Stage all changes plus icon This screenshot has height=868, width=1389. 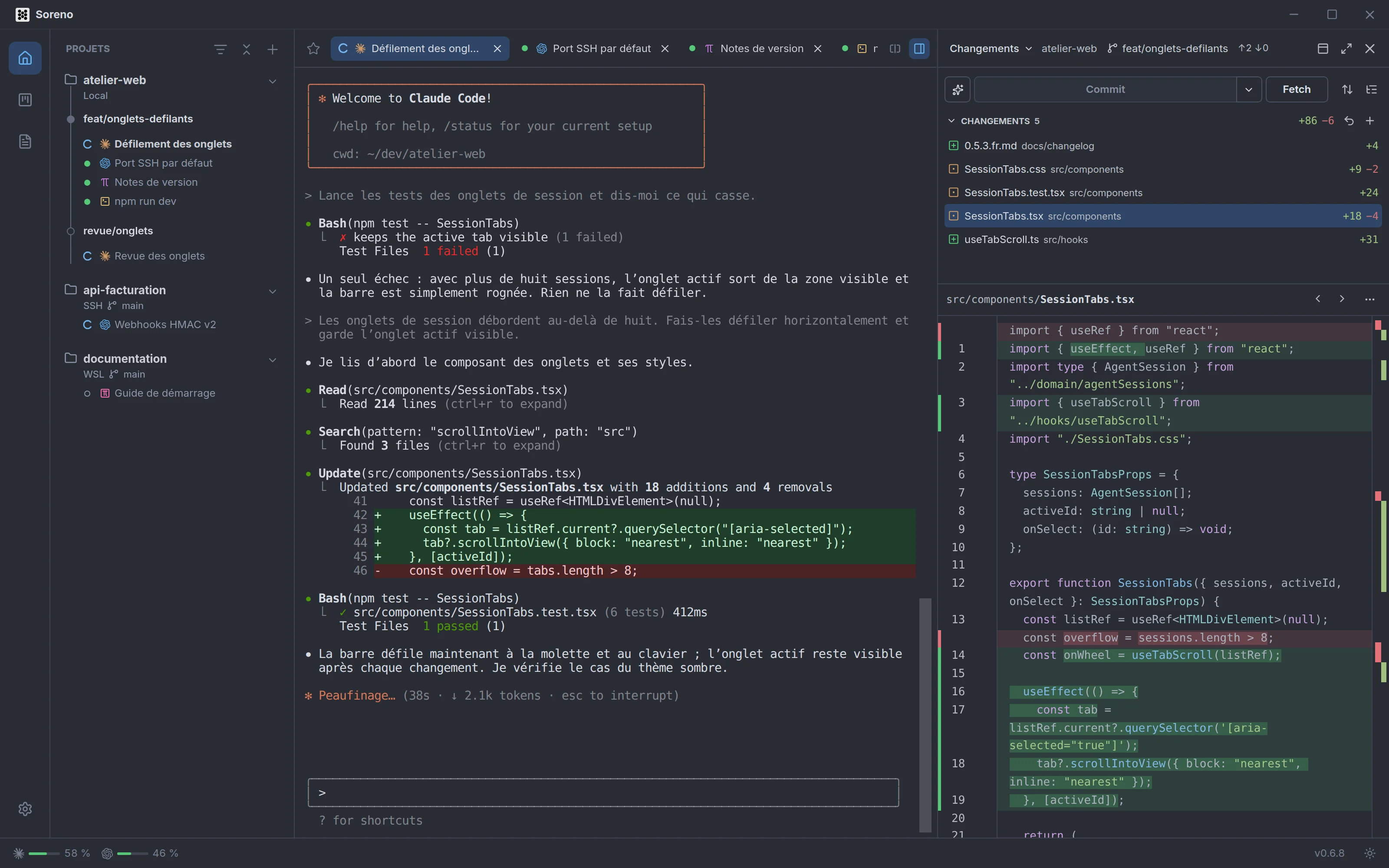pos(1369,121)
